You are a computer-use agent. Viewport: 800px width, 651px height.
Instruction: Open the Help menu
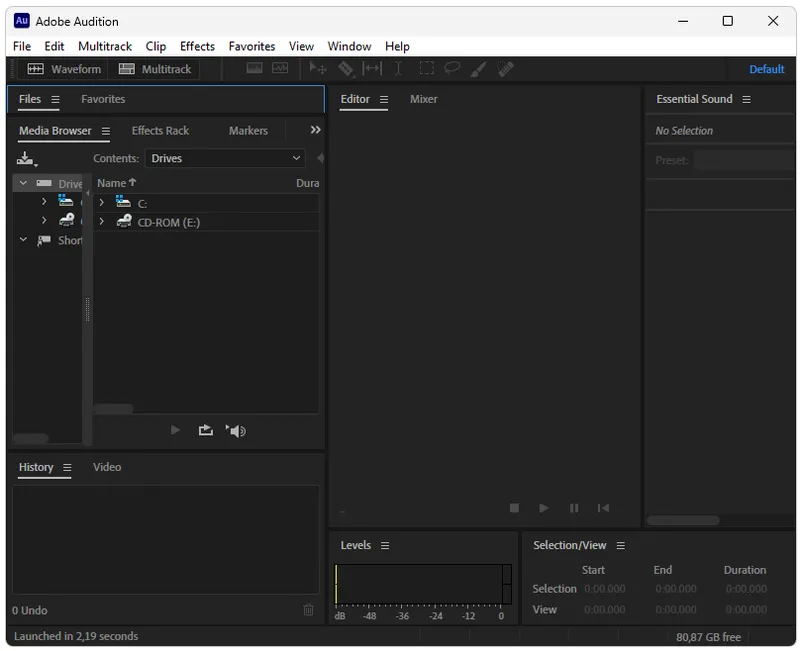point(397,46)
